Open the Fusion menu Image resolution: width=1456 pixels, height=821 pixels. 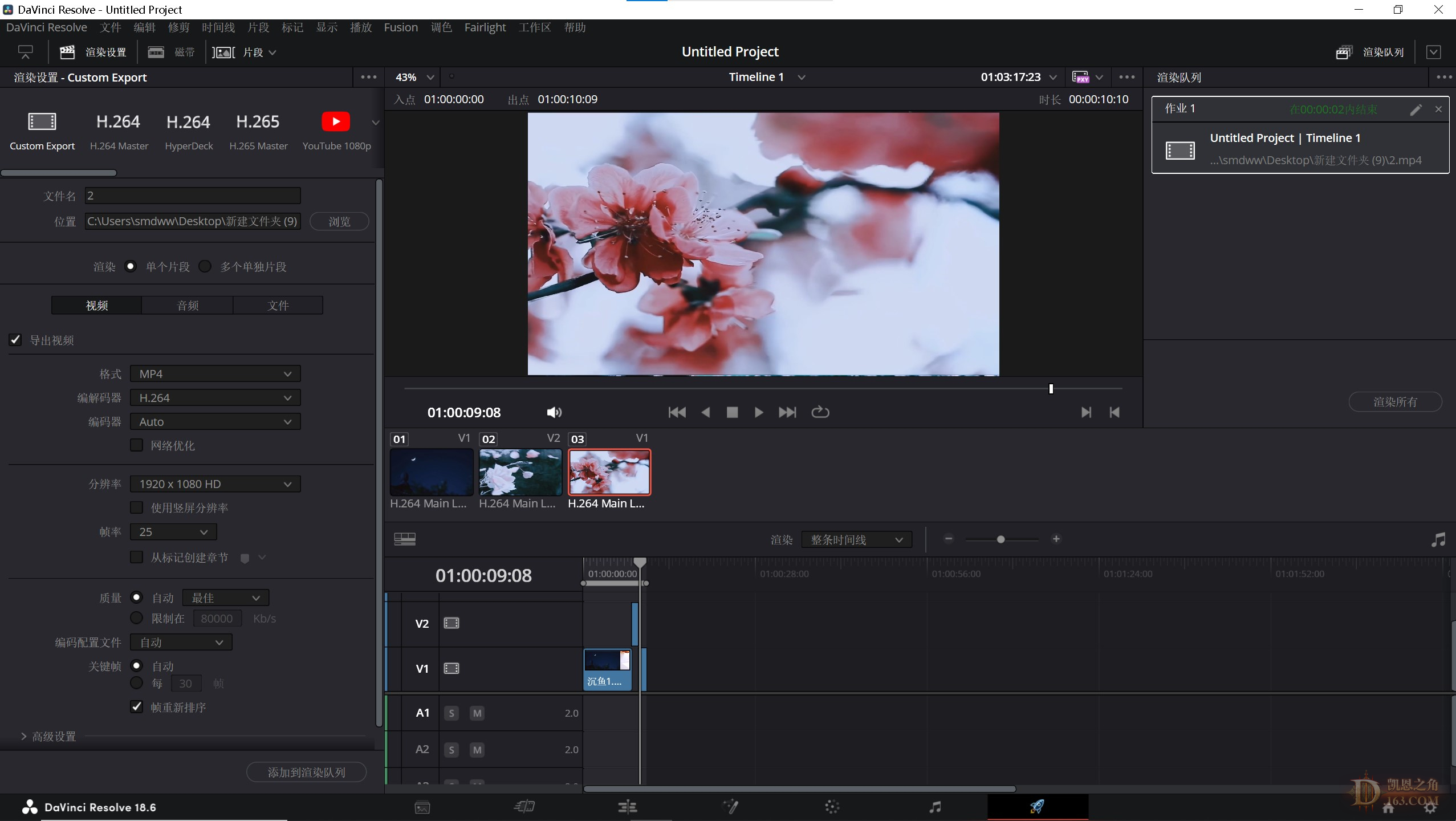point(401,27)
